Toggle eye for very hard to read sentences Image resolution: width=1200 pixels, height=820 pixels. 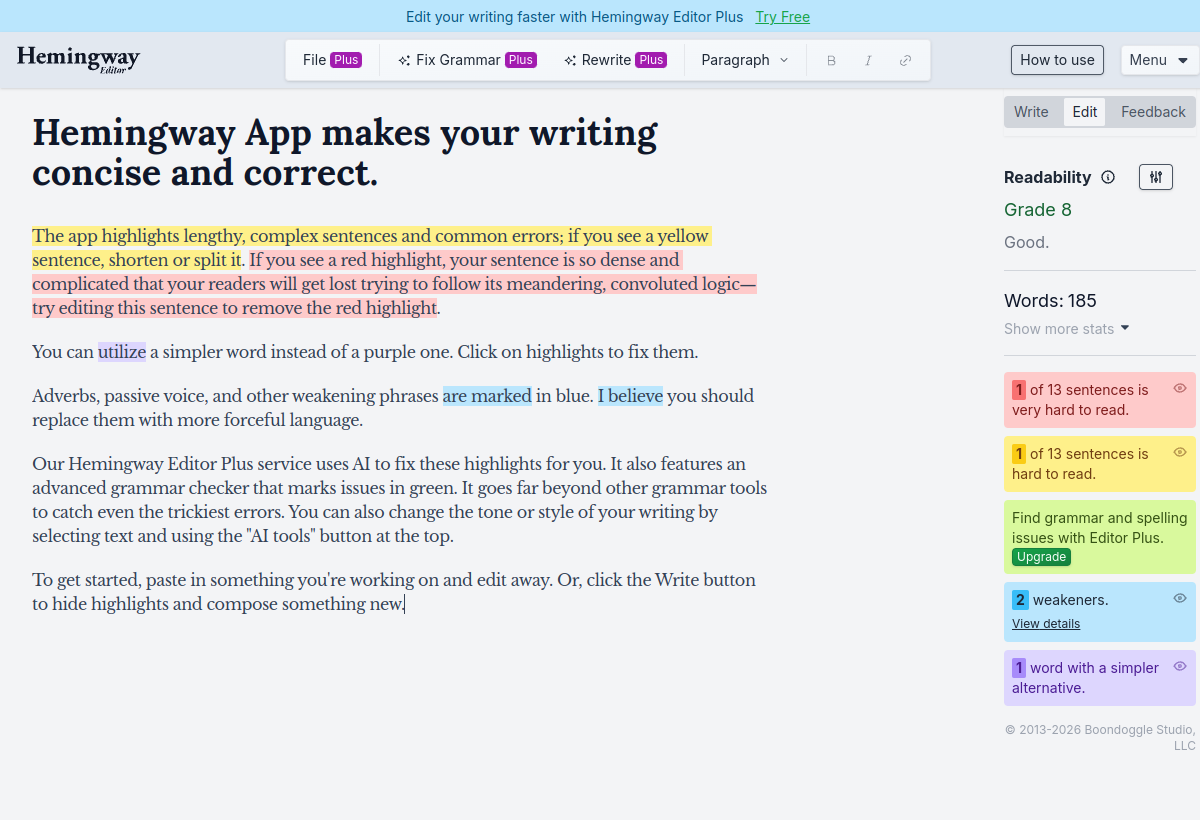click(1180, 388)
